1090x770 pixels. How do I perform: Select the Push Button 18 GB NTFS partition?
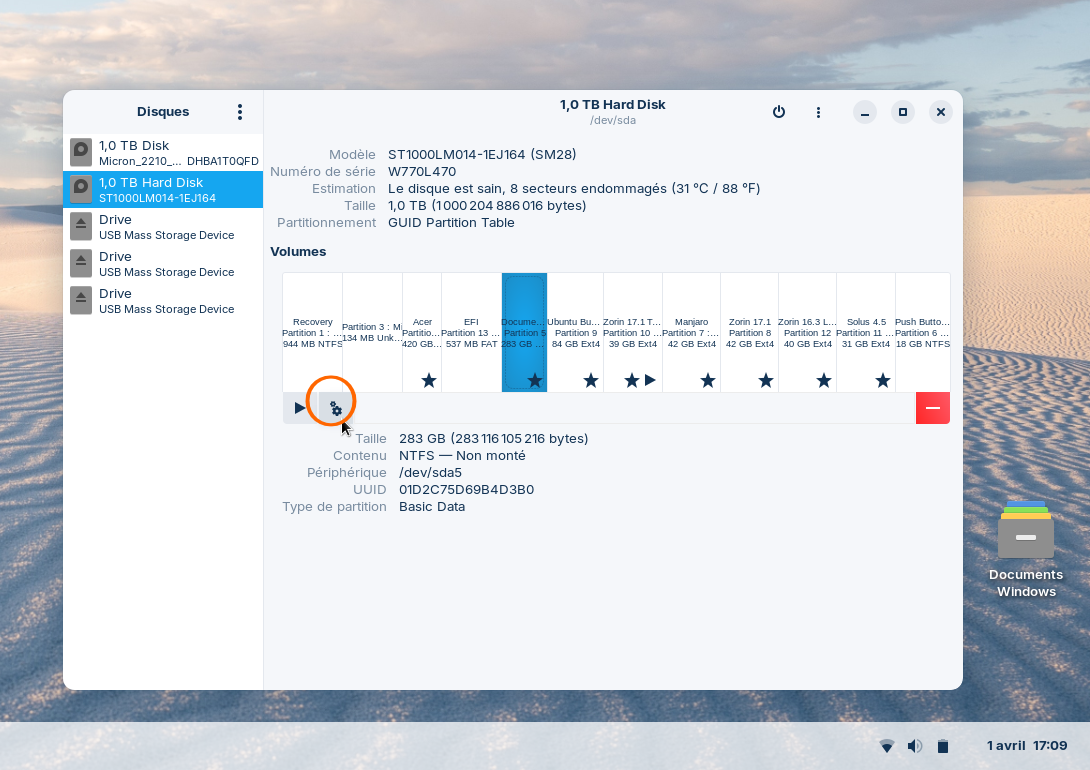coord(922,332)
